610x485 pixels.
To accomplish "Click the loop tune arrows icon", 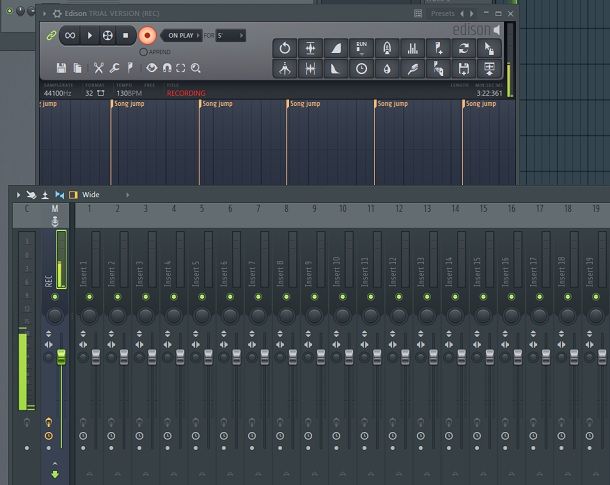I will pos(464,48).
